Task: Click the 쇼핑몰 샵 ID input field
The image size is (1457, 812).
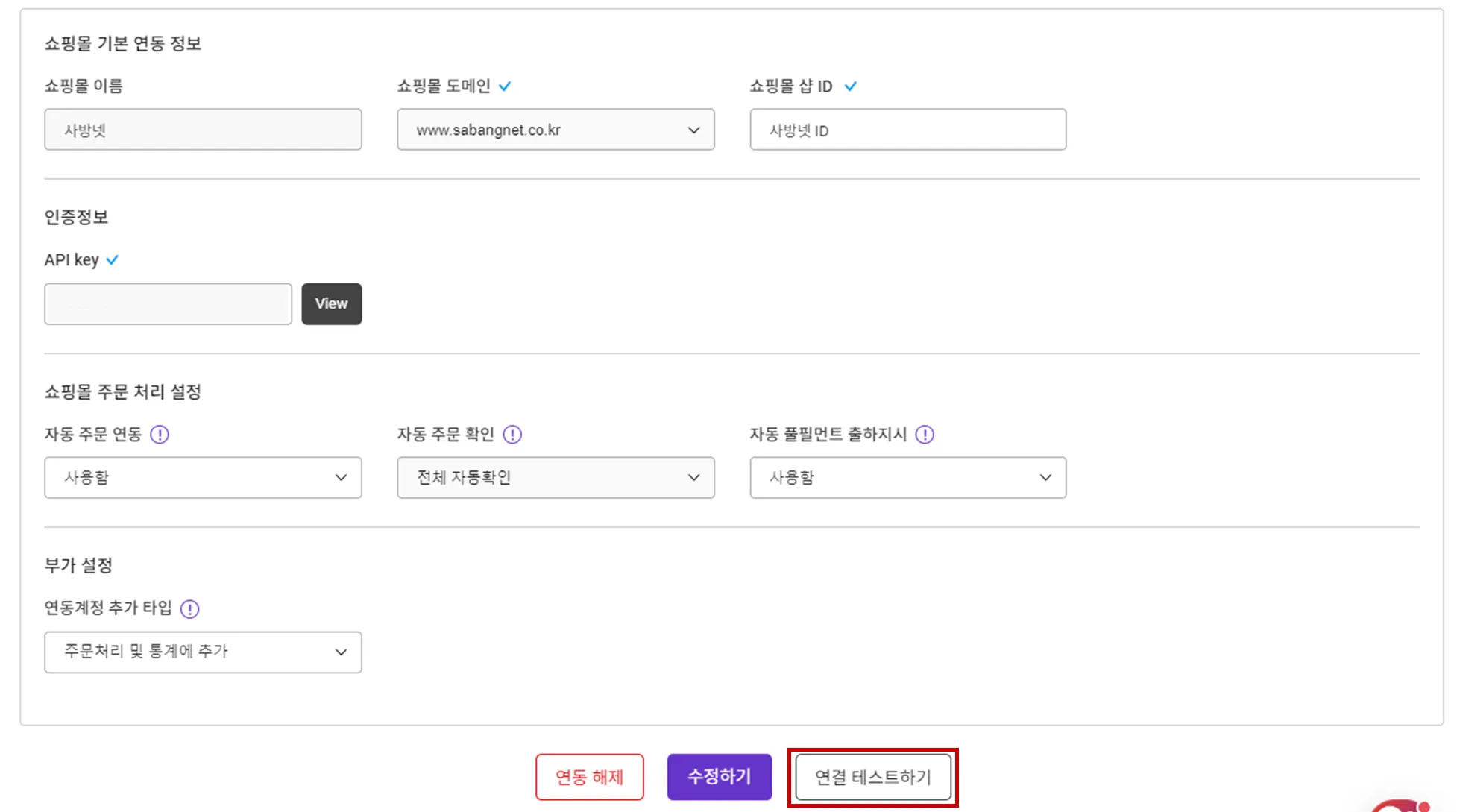Action: tap(907, 130)
